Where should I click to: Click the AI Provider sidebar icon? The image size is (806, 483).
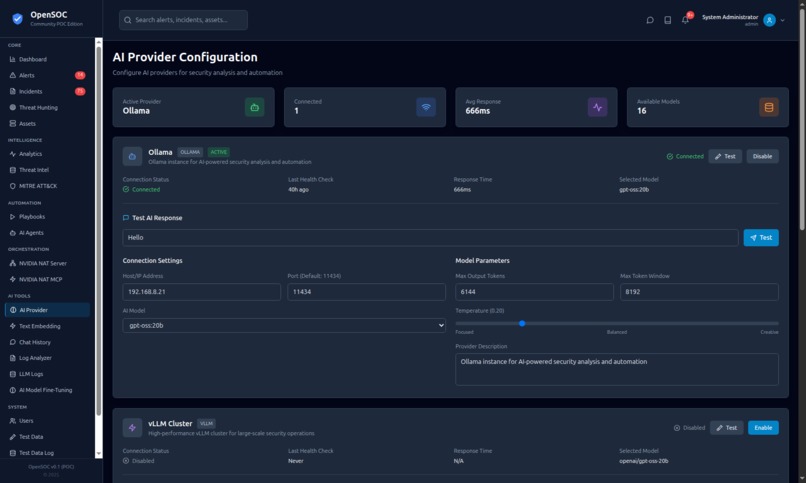click(13, 310)
